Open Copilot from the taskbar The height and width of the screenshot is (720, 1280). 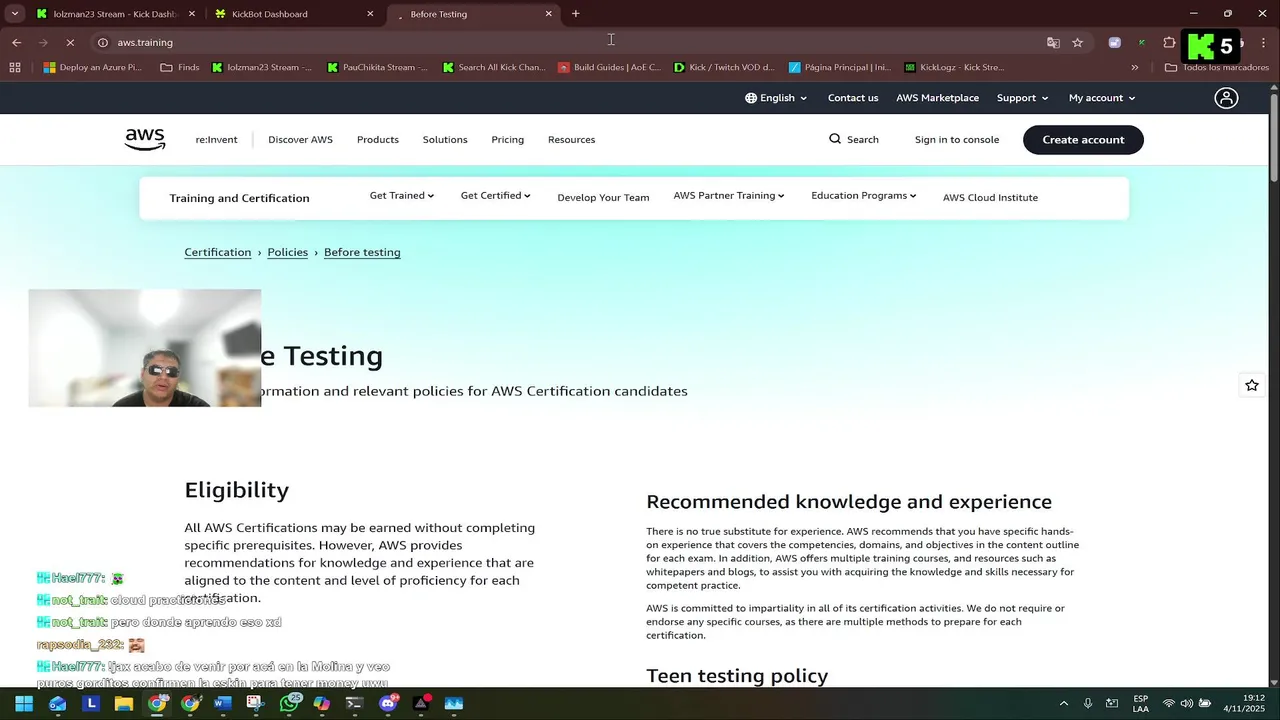point(321,704)
